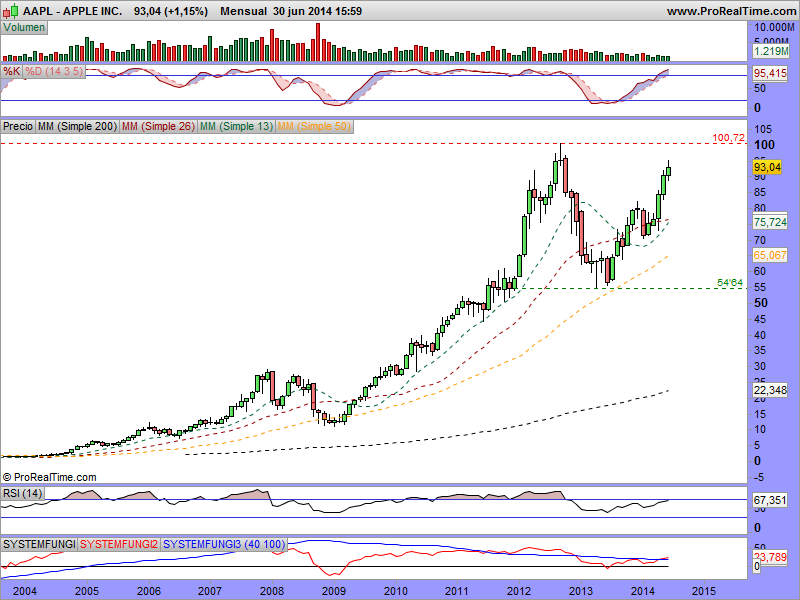Click the 2009 year on time axis
Image resolution: width=800 pixels, height=600 pixels.
(334, 591)
